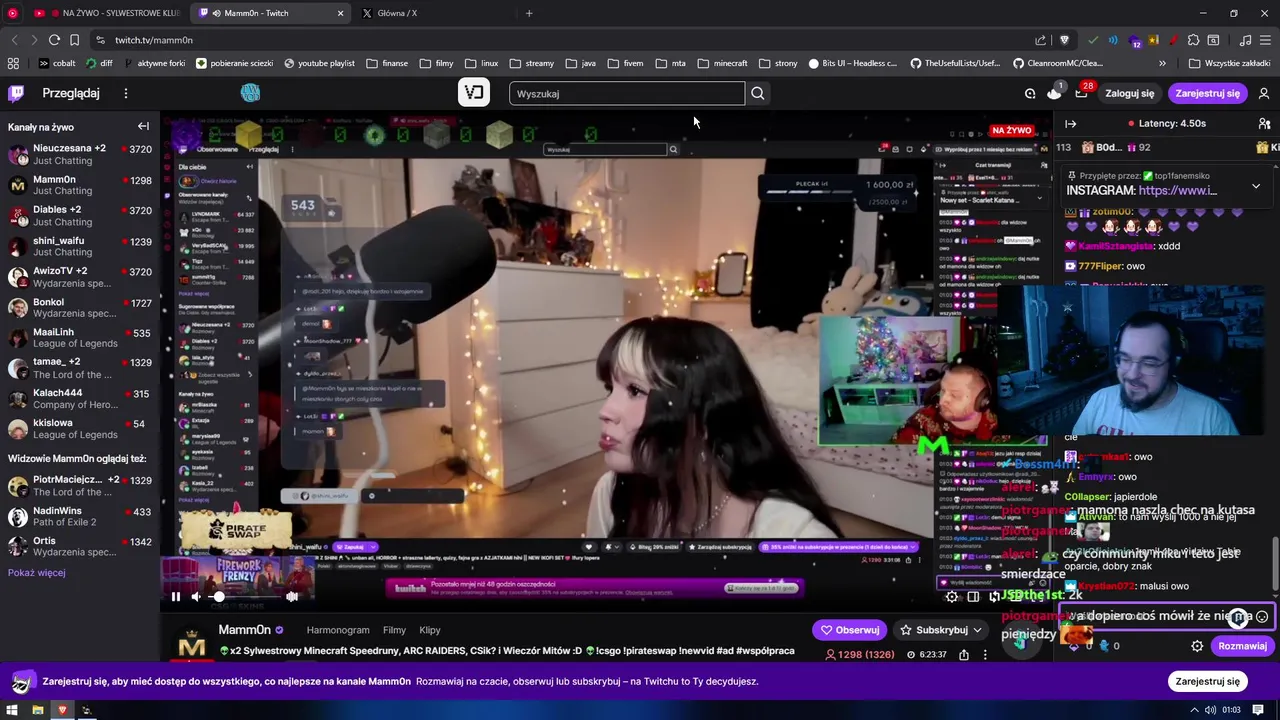Show more recommended channels (Pokaż więcej)

click(x=37, y=573)
